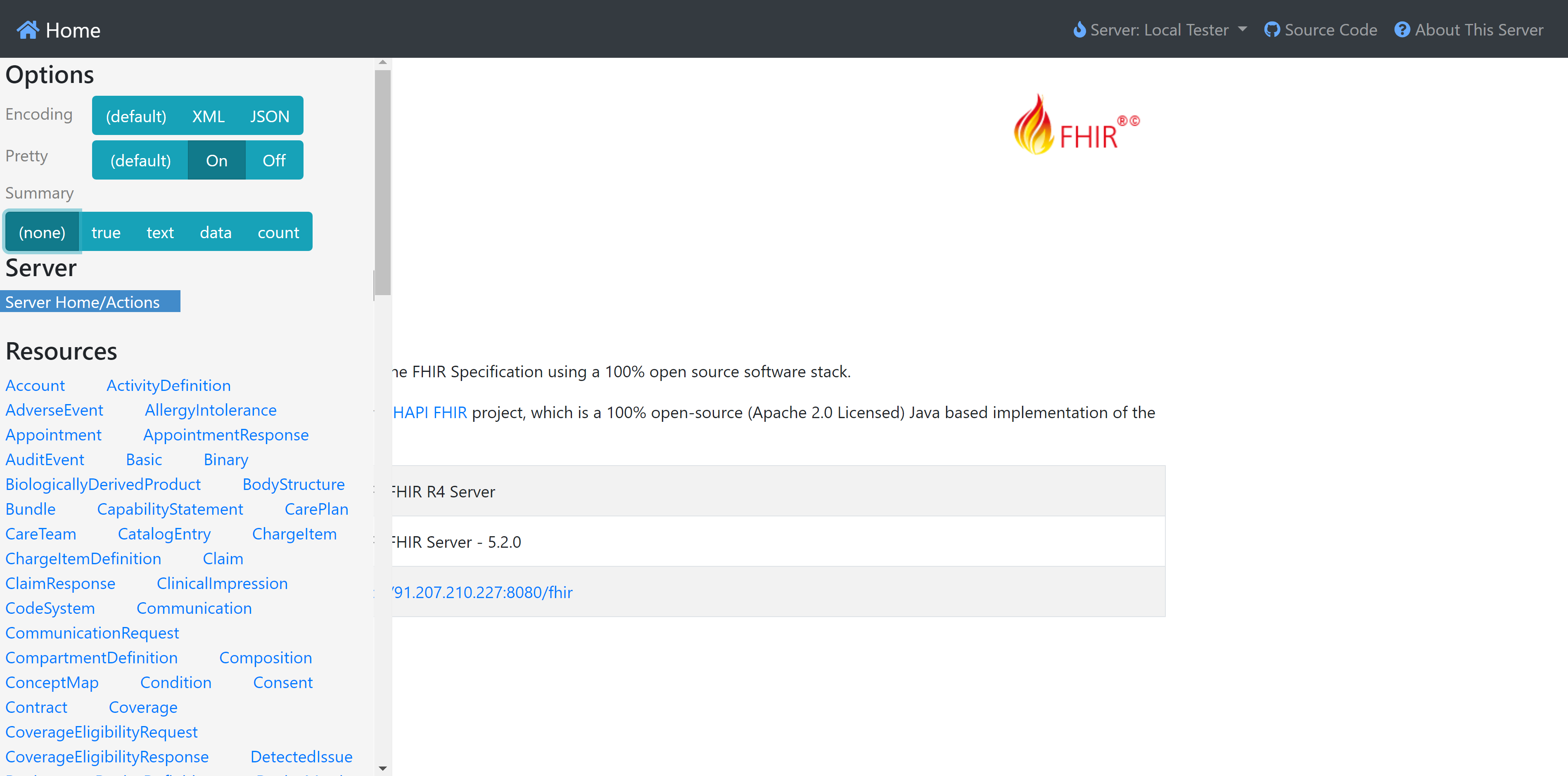Image resolution: width=1568 pixels, height=776 pixels.
Task: Open the Server: Local Tester dropdown
Action: pos(1160,30)
